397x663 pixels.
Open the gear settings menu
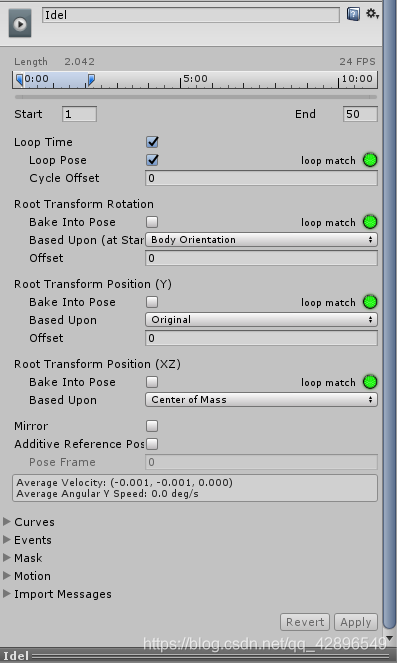(x=372, y=14)
